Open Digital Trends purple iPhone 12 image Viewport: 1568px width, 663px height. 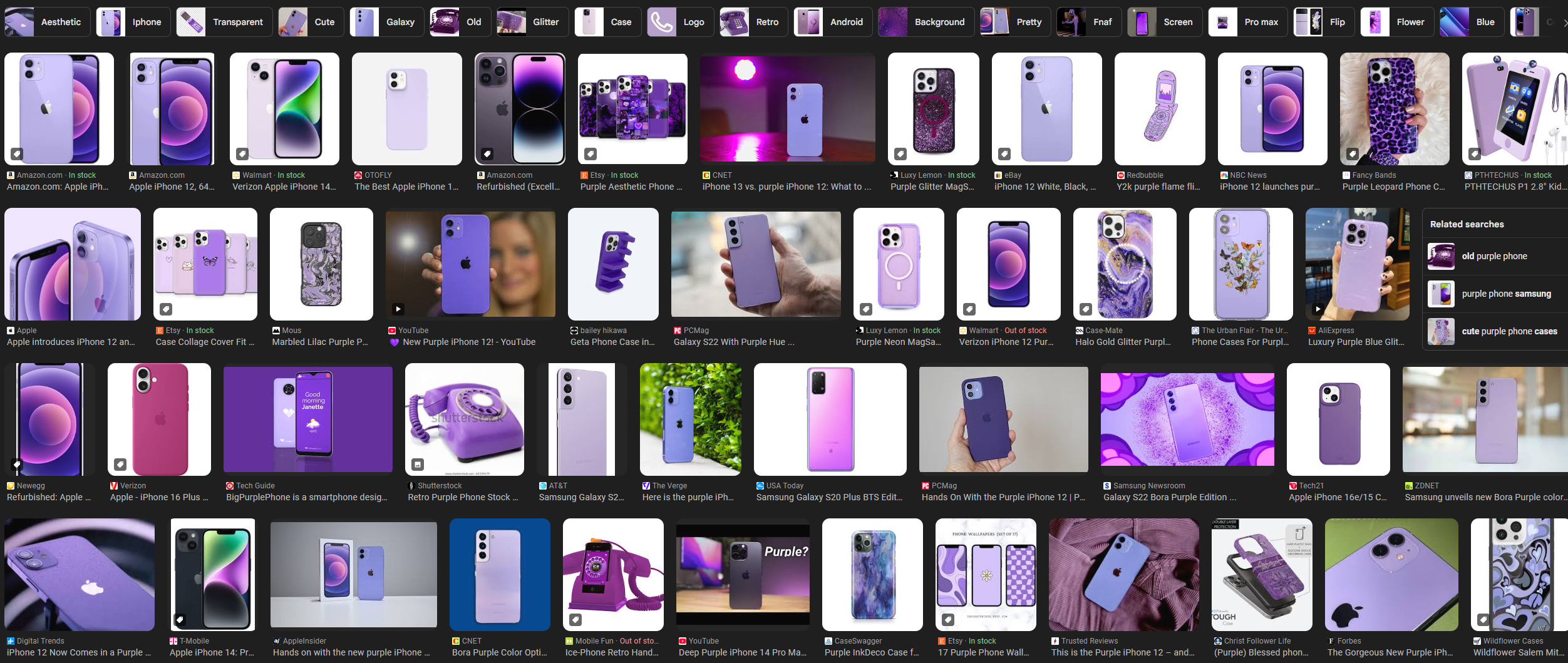point(80,575)
